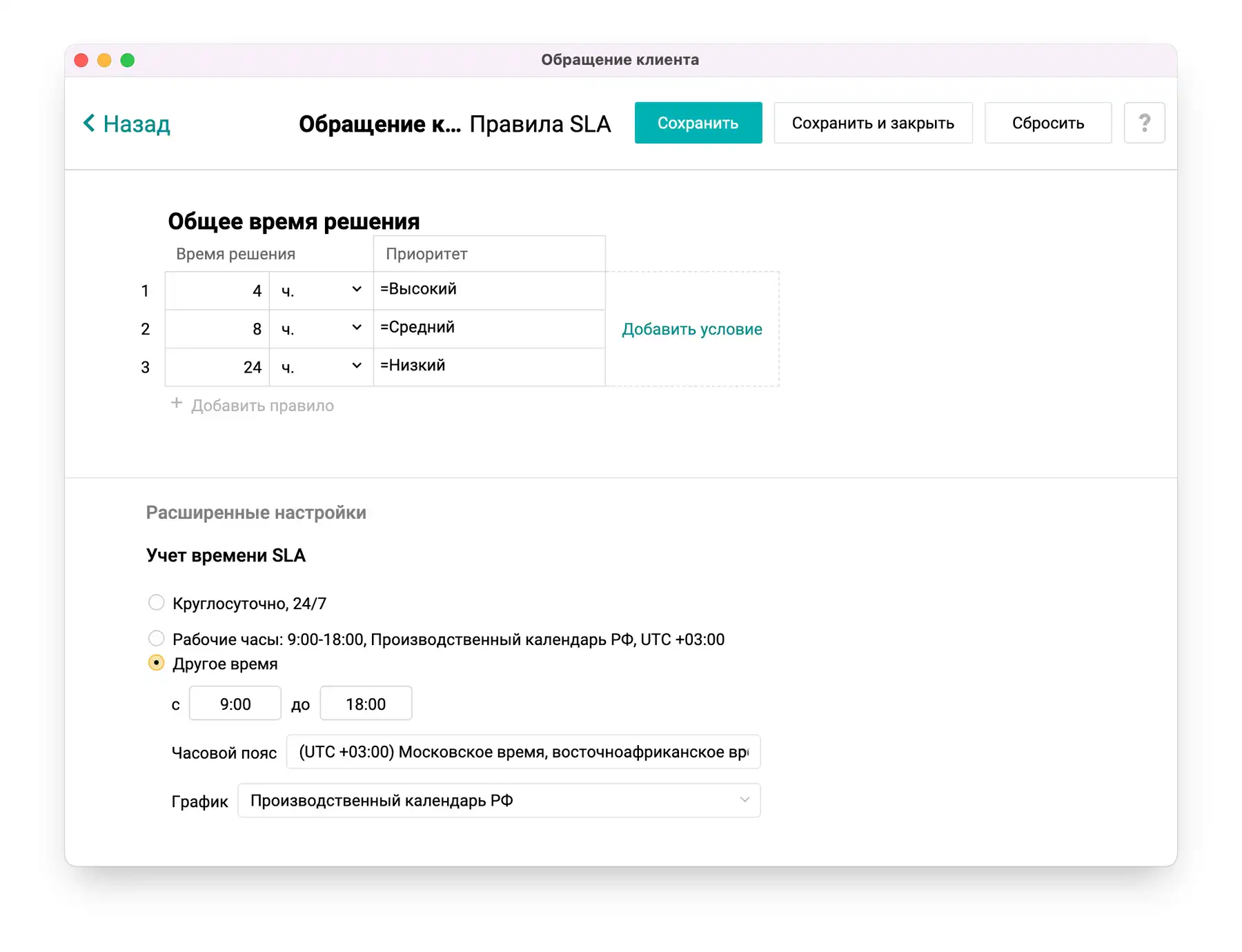
Task: Click the =Средний priority cell
Action: pyautogui.click(x=489, y=329)
